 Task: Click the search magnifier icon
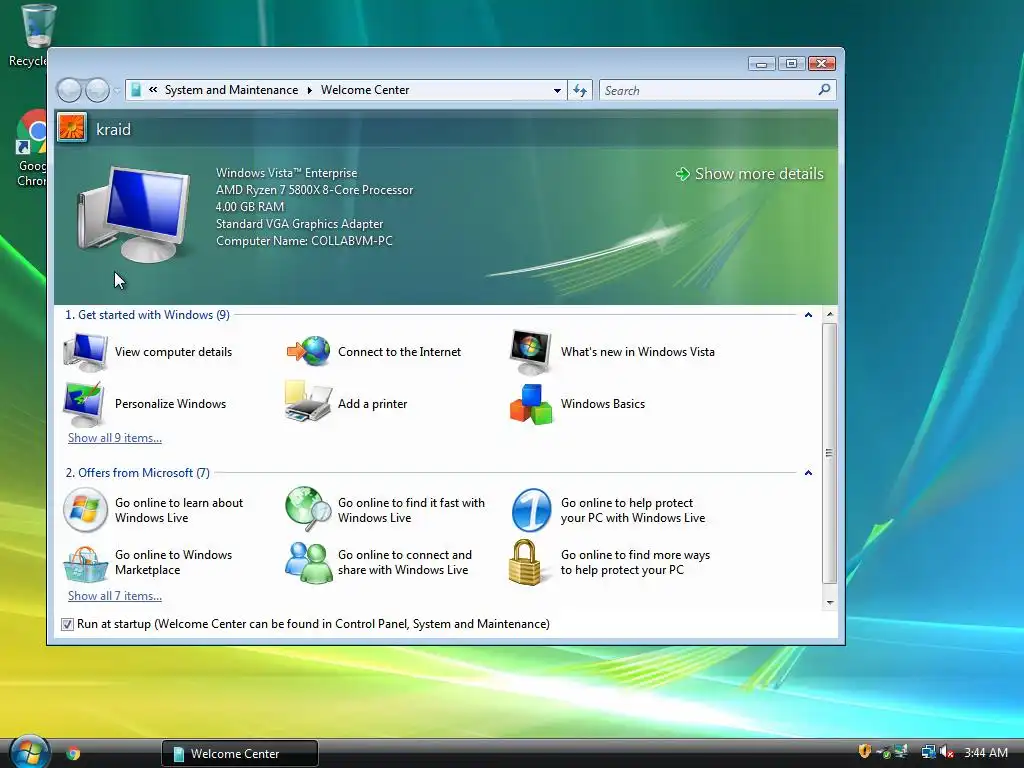[824, 89]
